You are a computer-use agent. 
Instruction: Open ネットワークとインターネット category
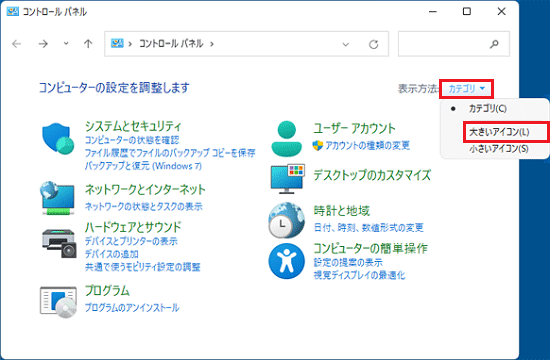pos(145,190)
